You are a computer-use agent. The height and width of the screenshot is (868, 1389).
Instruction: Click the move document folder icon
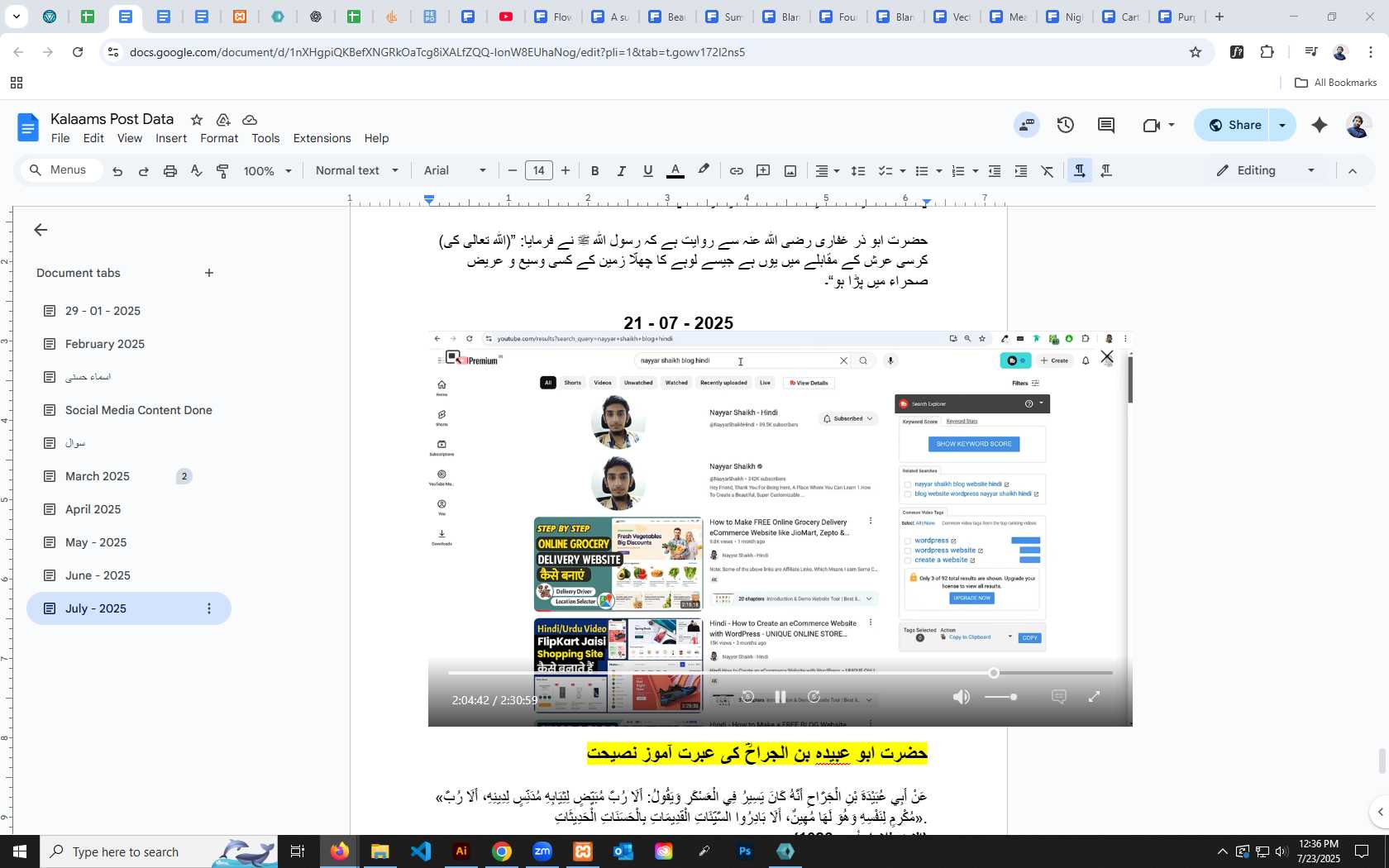tap(223, 120)
